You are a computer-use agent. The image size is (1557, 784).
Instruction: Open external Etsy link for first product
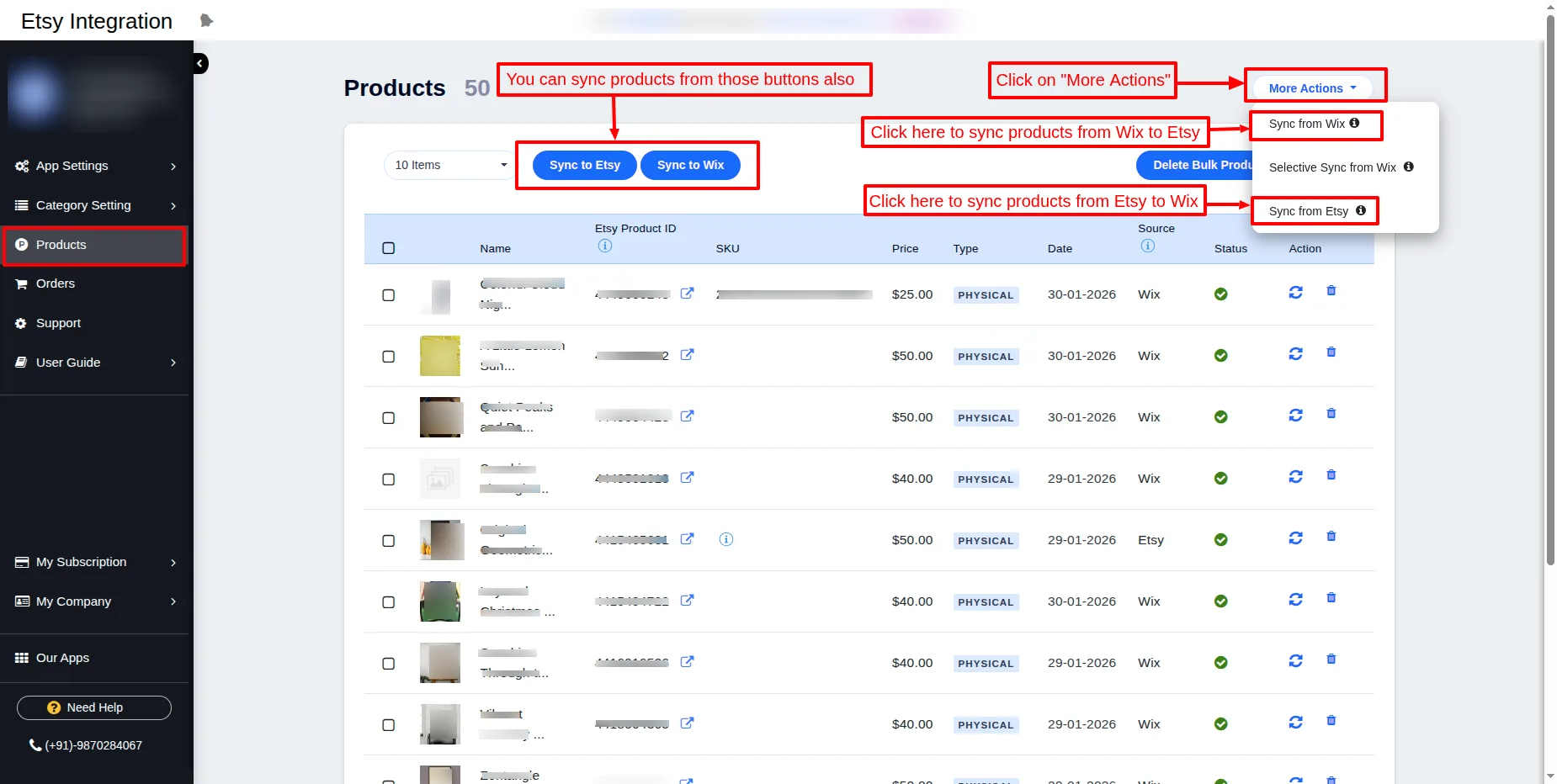pos(687,294)
